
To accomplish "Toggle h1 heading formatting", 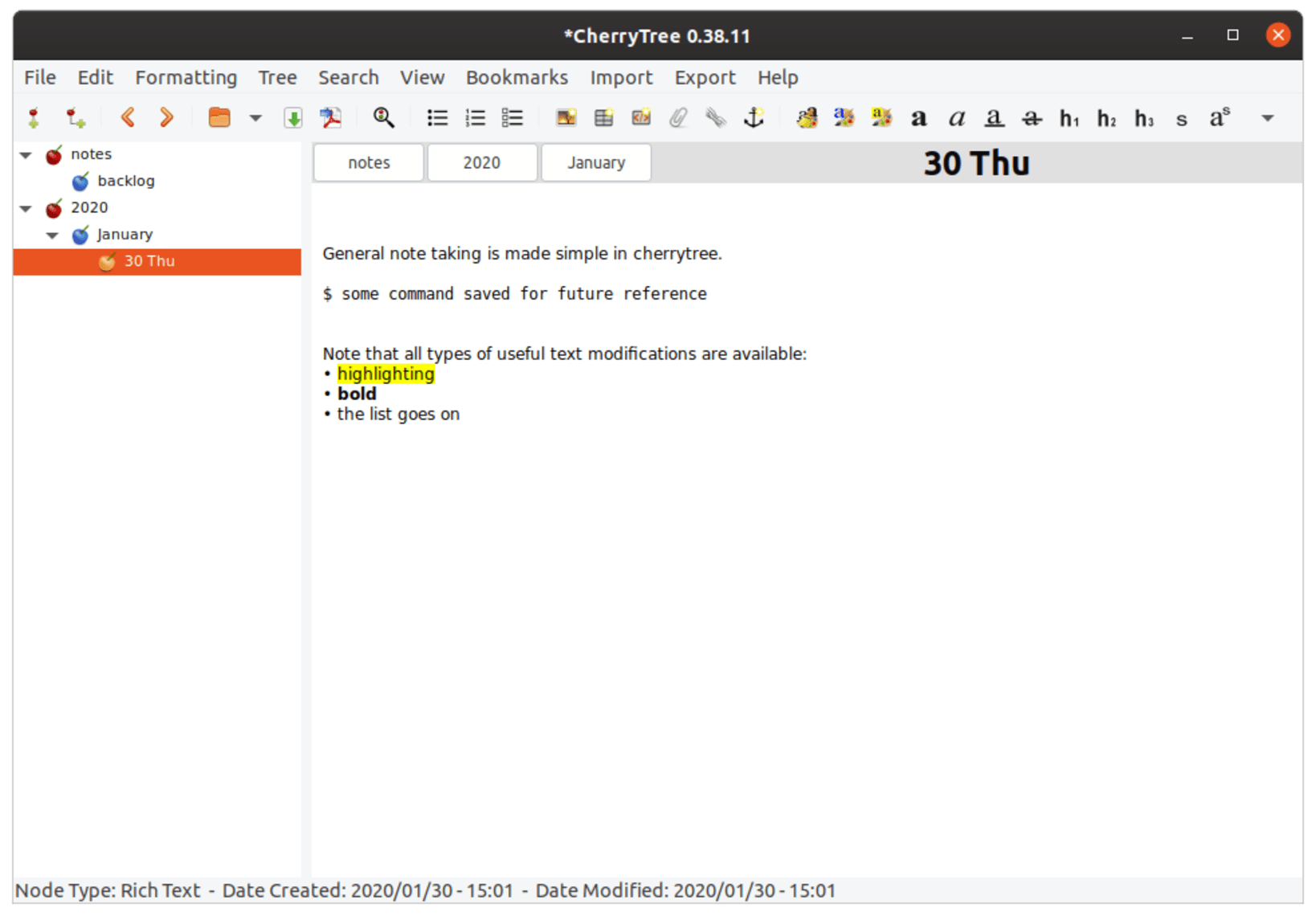I will tap(1069, 119).
